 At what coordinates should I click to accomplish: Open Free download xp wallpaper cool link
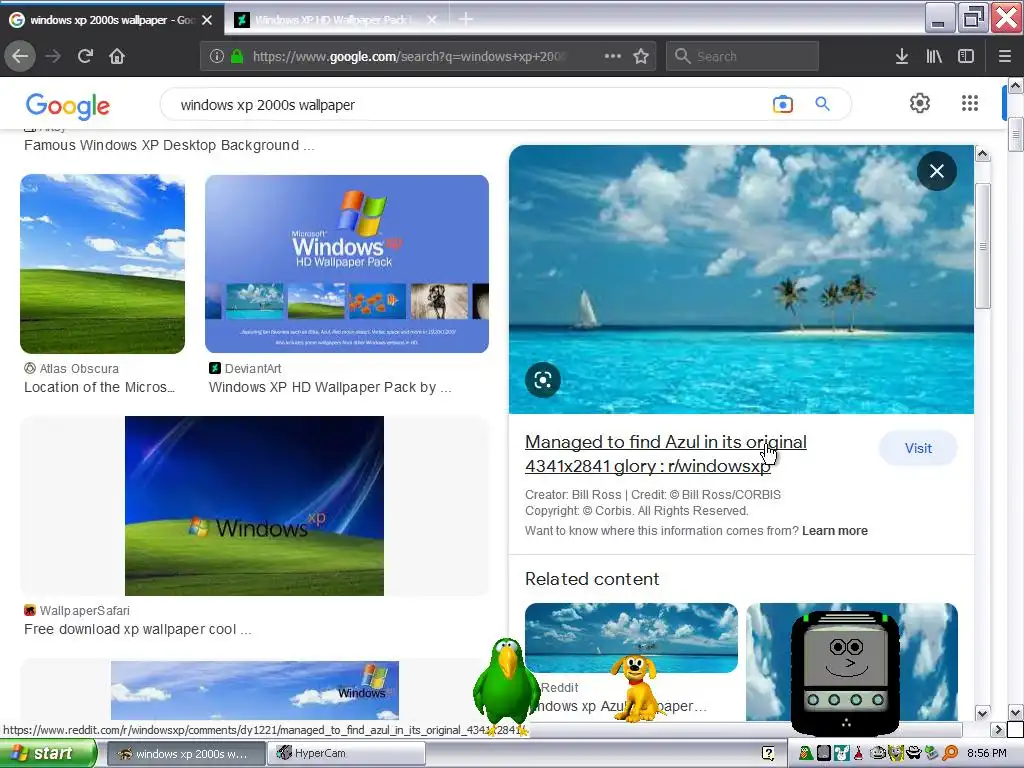click(138, 630)
